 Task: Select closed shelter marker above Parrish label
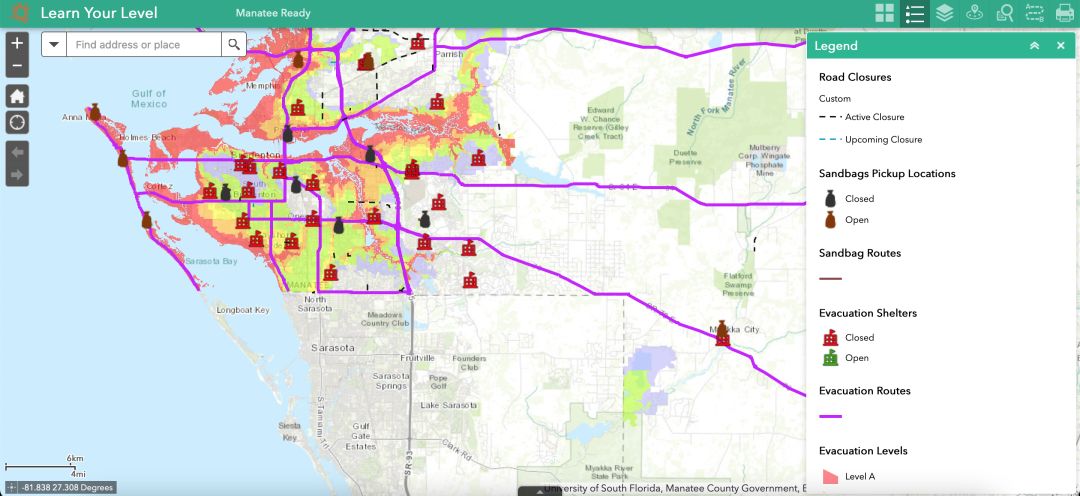pyautogui.click(x=418, y=42)
